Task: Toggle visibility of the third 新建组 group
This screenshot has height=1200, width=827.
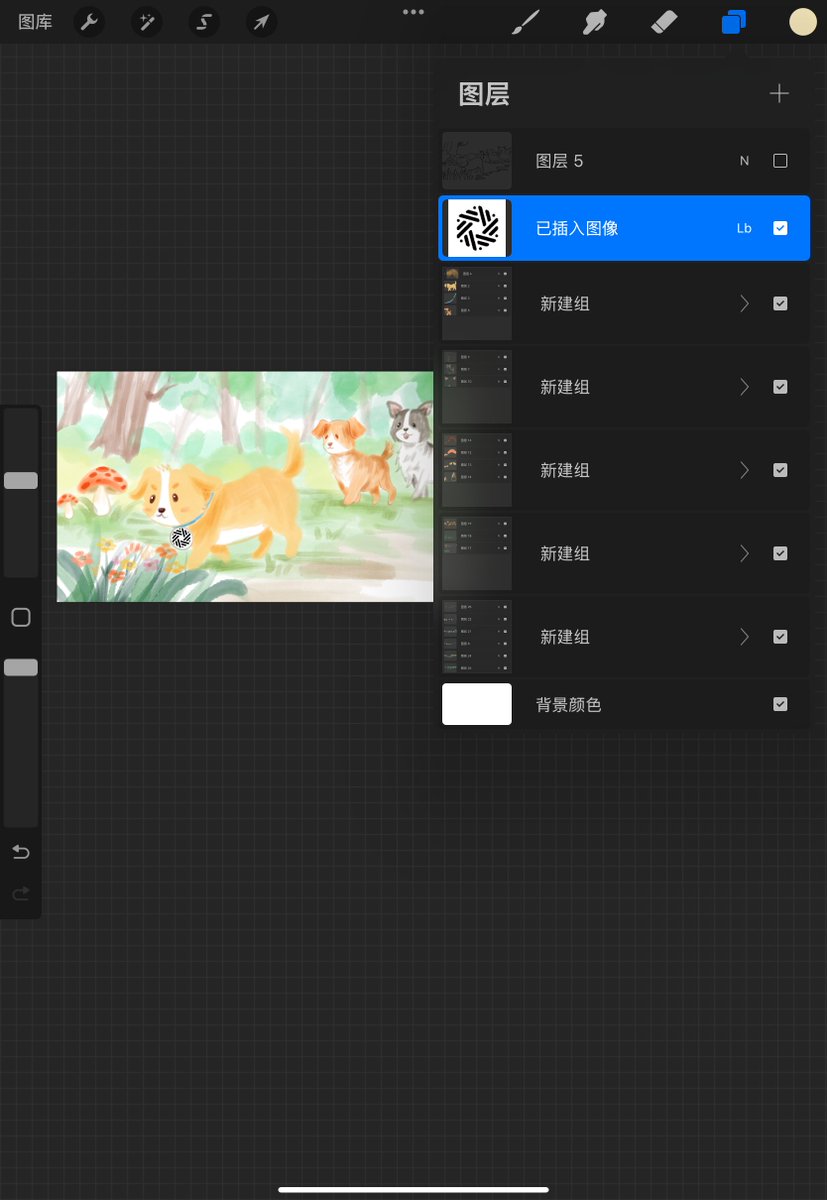Action: tap(780, 470)
